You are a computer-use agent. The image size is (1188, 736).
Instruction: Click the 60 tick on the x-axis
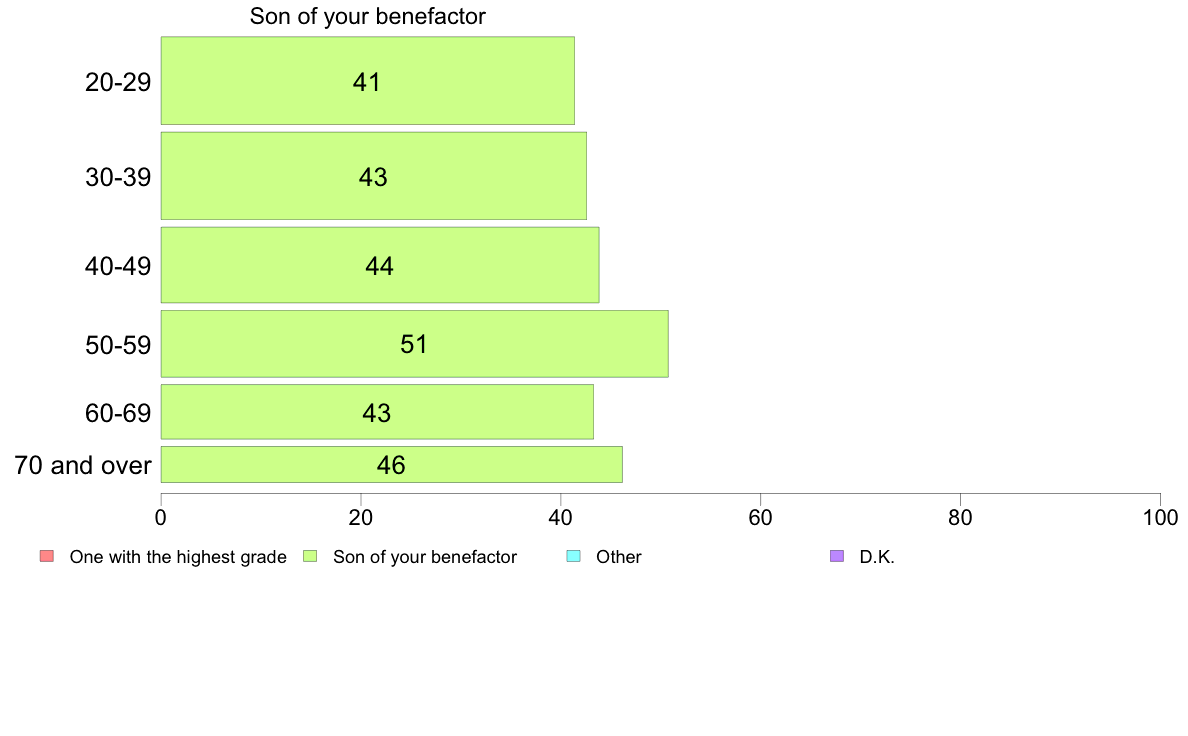(x=760, y=518)
